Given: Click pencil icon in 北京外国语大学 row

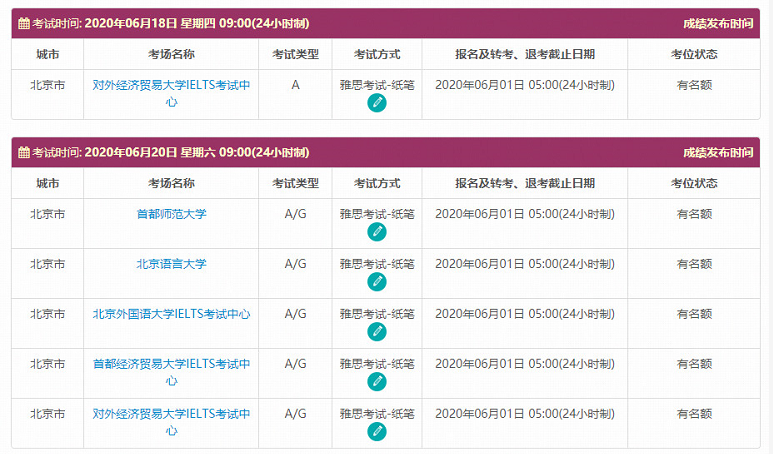Looking at the screenshot, I should coord(377,331).
